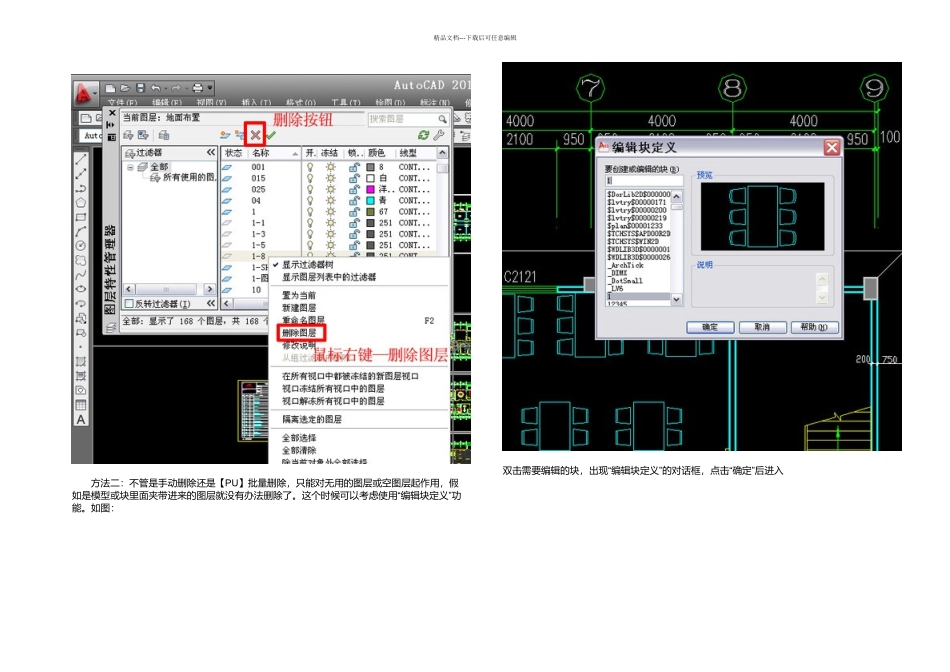Screen dimensions: 950x672
Task: Select the line draw tool
Action: [81, 159]
